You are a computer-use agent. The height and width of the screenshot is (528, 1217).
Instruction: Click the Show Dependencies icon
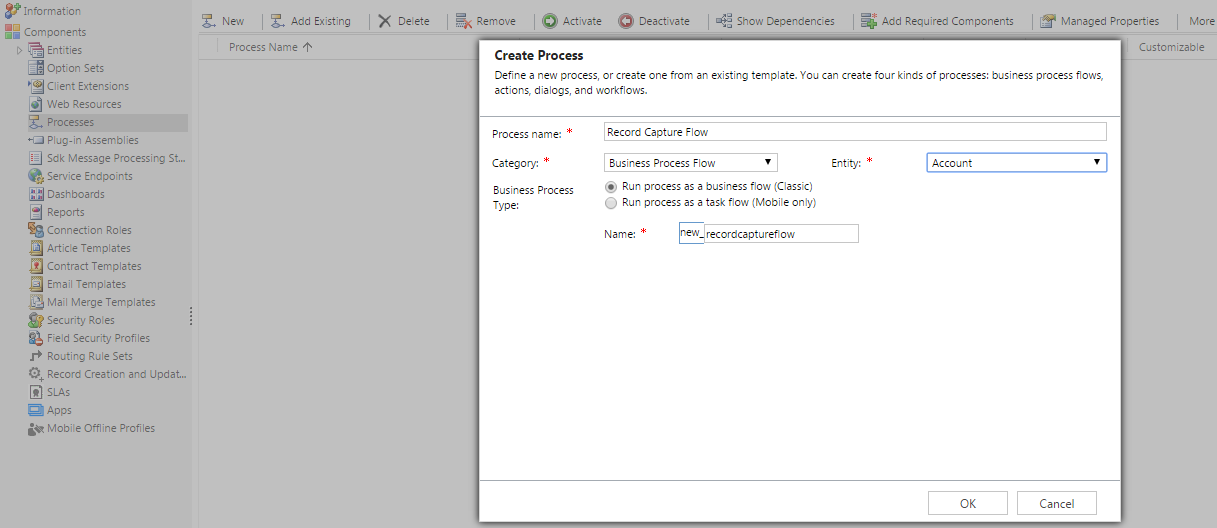724,21
